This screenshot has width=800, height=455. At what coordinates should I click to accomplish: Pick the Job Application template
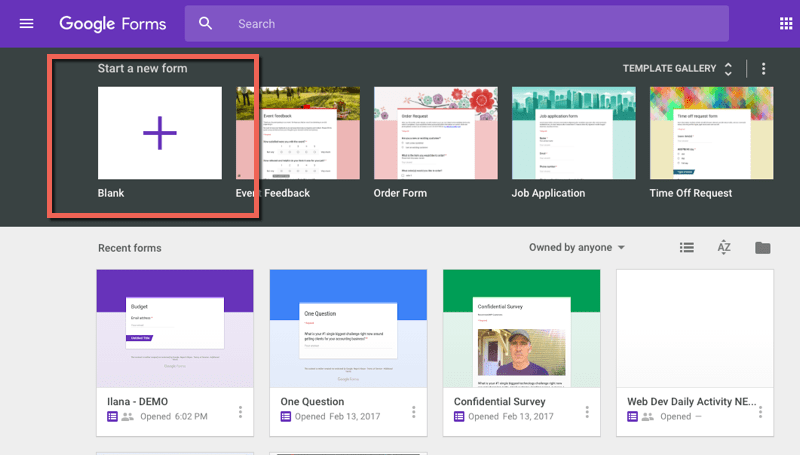[573, 133]
